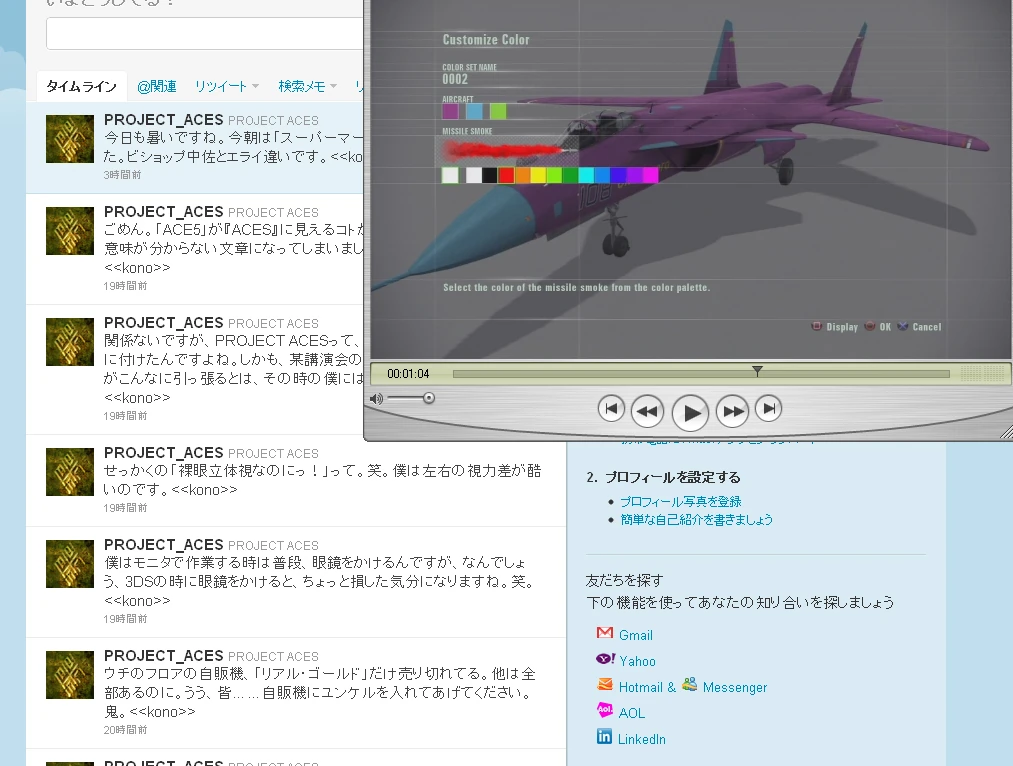The height and width of the screenshot is (766, 1013).
Task: Open PROJECT_ACES username on the ウチのフロア tweet
Action: [163, 656]
